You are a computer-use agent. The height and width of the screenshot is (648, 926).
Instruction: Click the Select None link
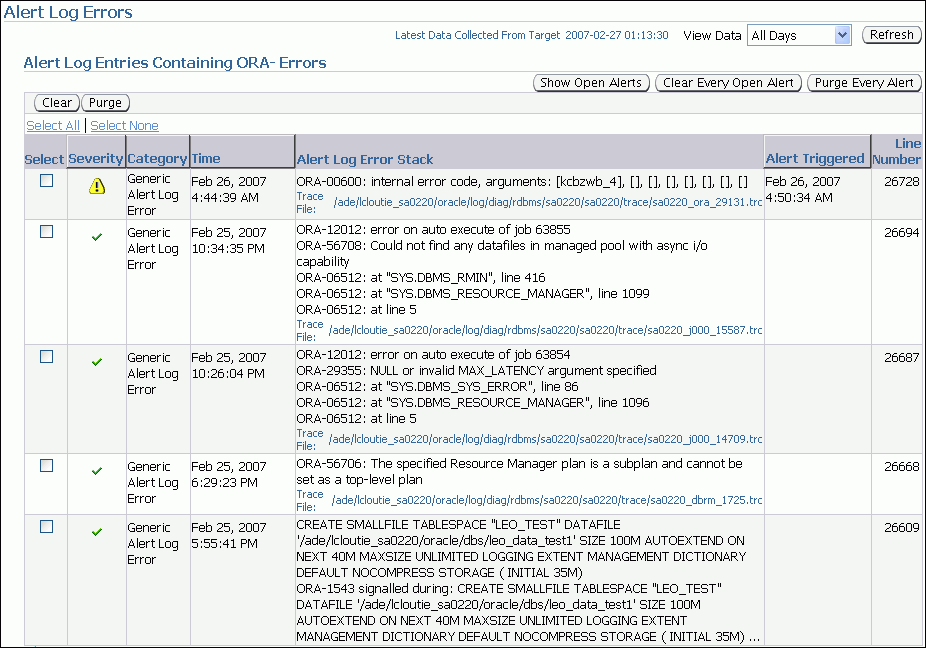pyautogui.click(x=124, y=125)
